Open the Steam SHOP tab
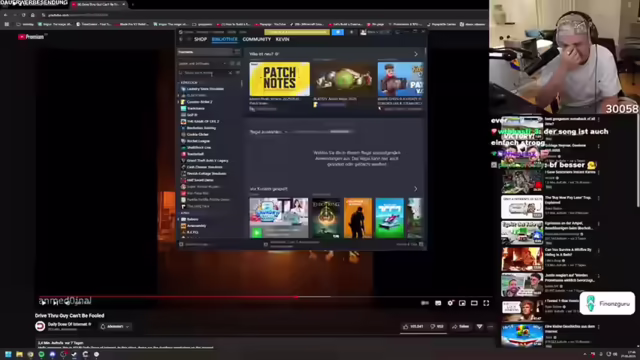The width and height of the screenshot is (640, 360). click(200, 39)
